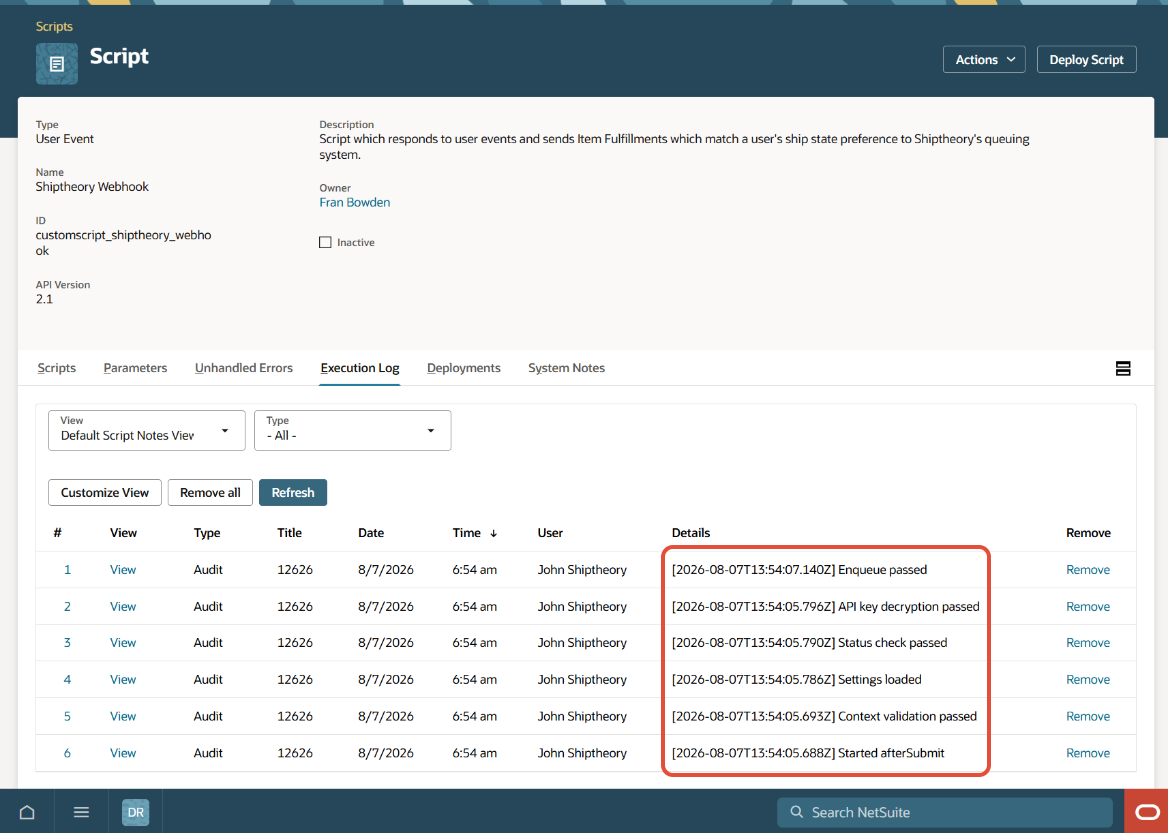Click the 'Shiptheory Webhook' name value
Screen dimensions: 1168x833
click(x=92, y=187)
